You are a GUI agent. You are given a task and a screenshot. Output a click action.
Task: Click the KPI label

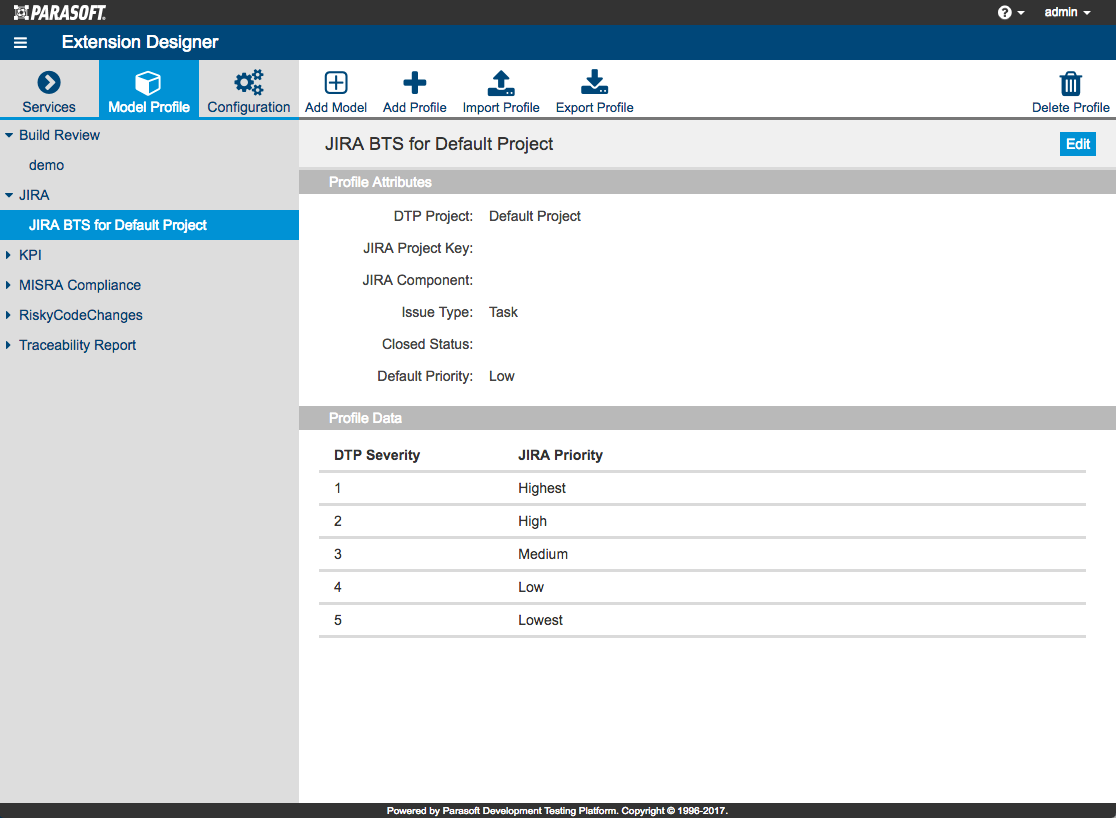(30, 255)
